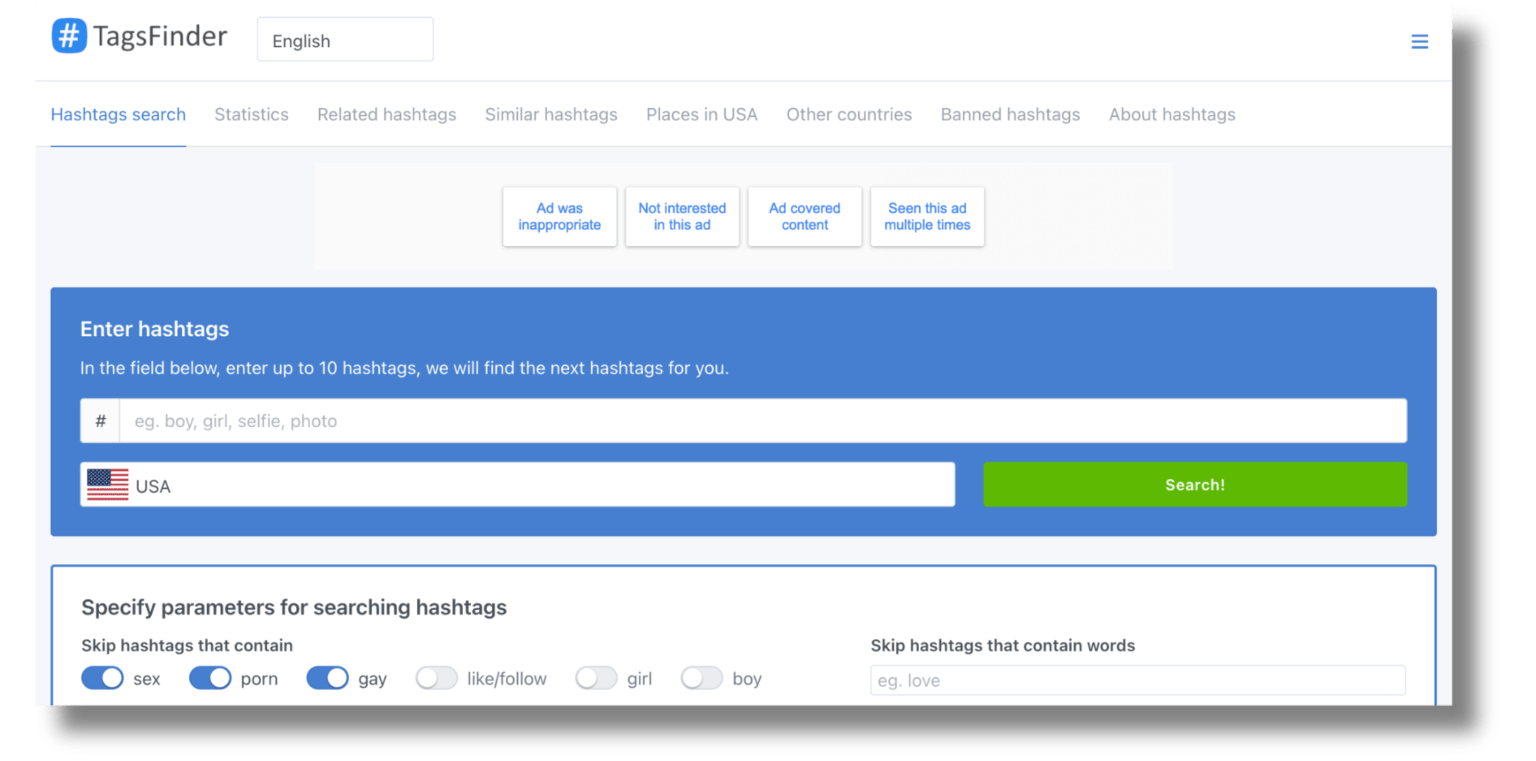
Task: Enable the girl hashtag filter
Action: pos(596,678)
